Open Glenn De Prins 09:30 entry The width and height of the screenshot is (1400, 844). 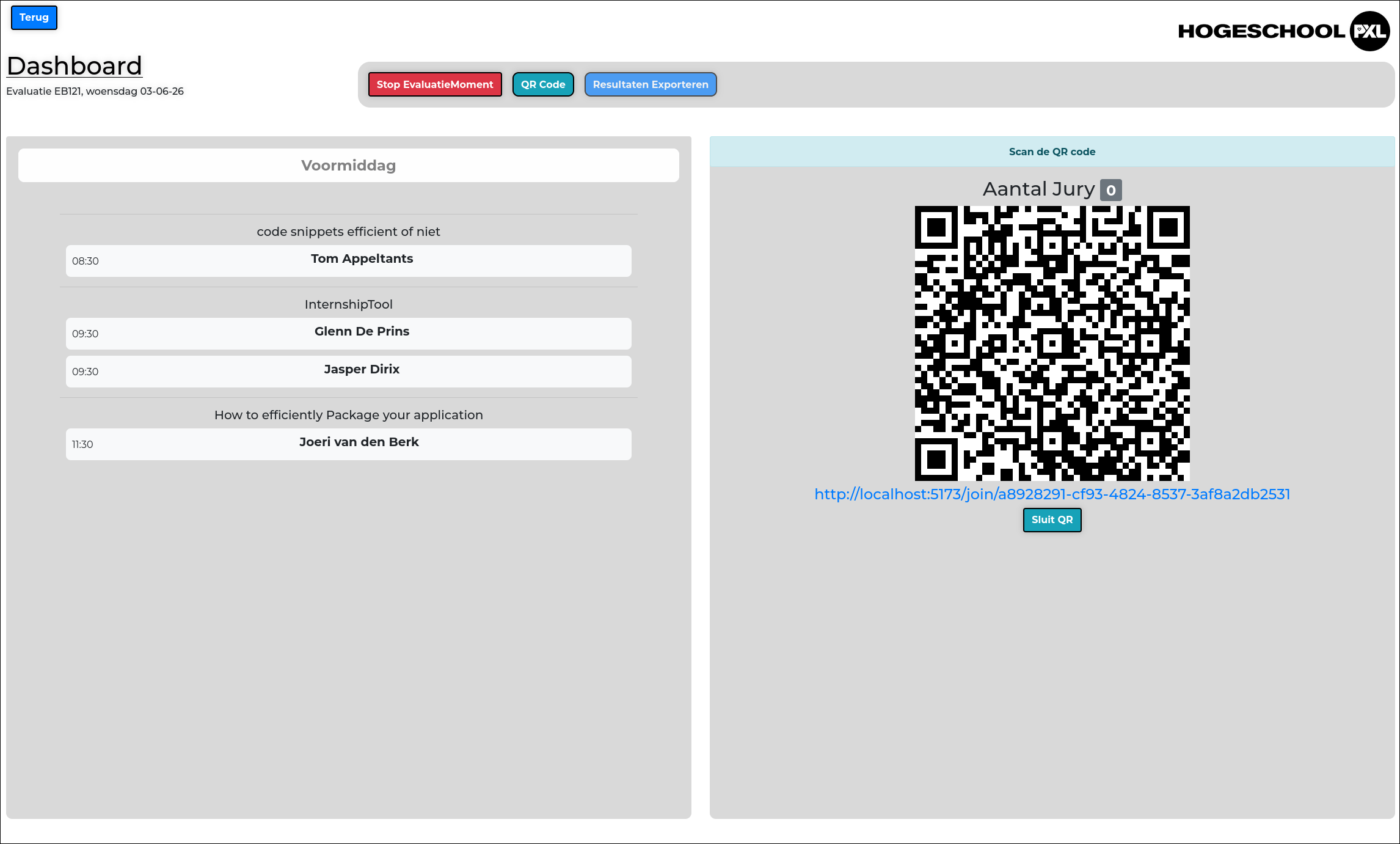(x=348, y=334)
